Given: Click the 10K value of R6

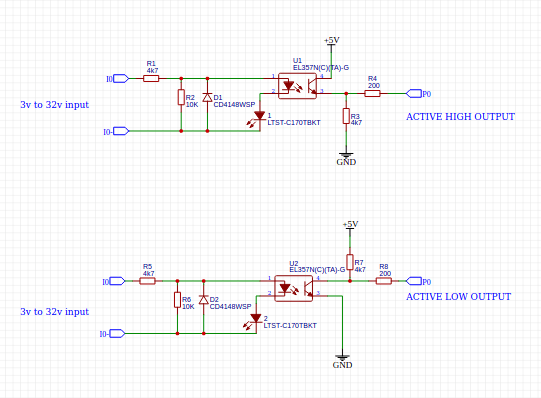Looking at the screenshot, I should (x=188, y=307).
